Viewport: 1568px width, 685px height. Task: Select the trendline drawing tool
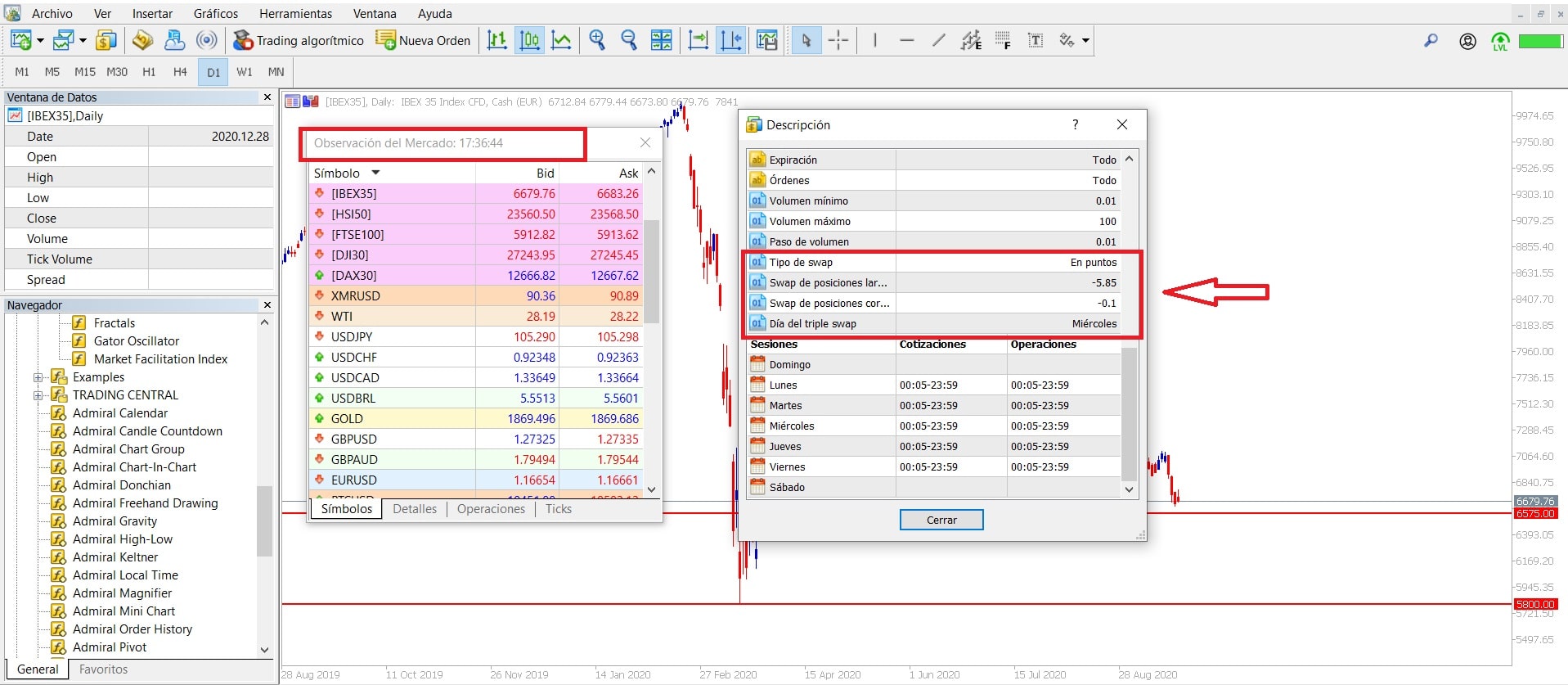939,40
